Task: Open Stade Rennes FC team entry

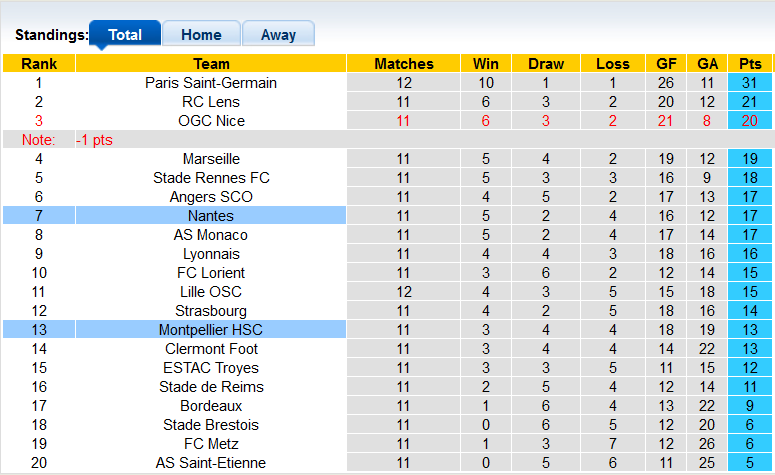Action: click(x=211, y=178)
